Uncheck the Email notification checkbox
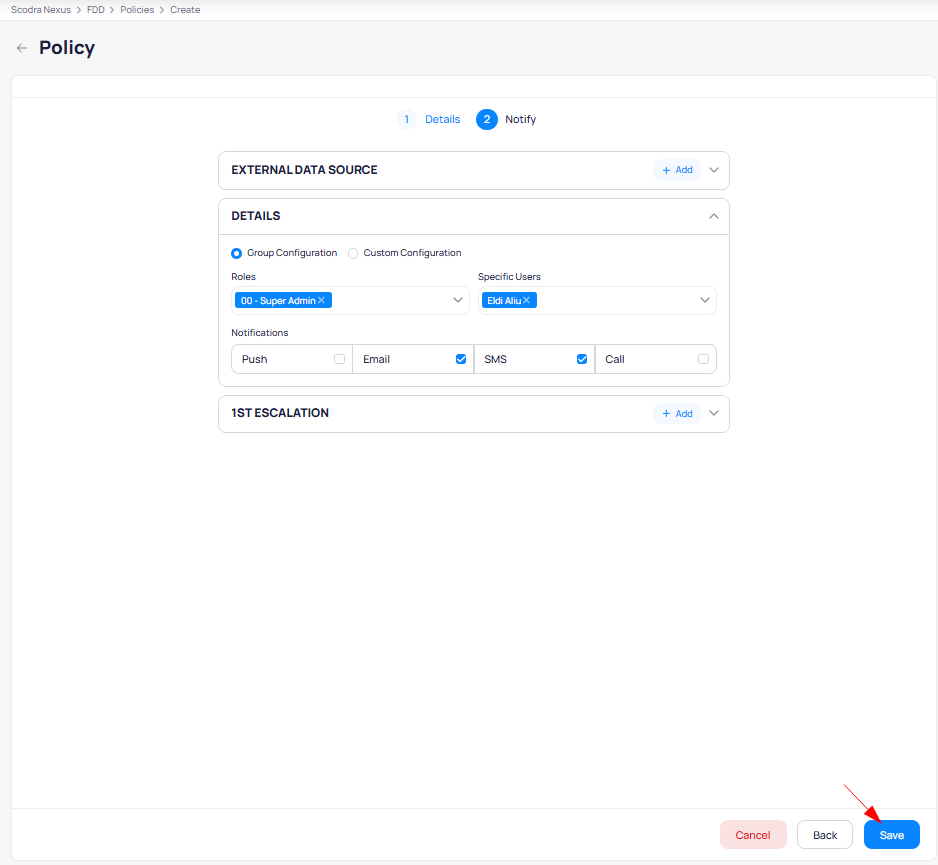 point(461,359)
